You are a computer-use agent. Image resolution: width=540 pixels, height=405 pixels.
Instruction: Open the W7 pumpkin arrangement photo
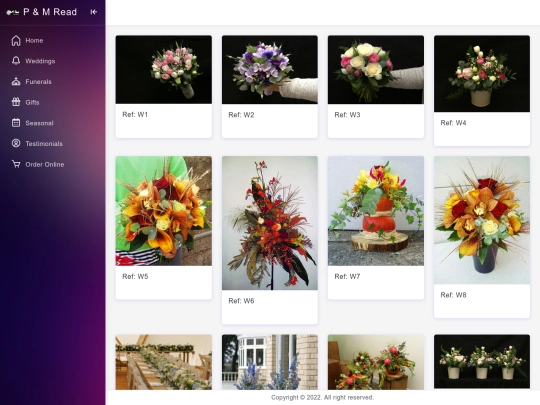click(x=376, y=211)
